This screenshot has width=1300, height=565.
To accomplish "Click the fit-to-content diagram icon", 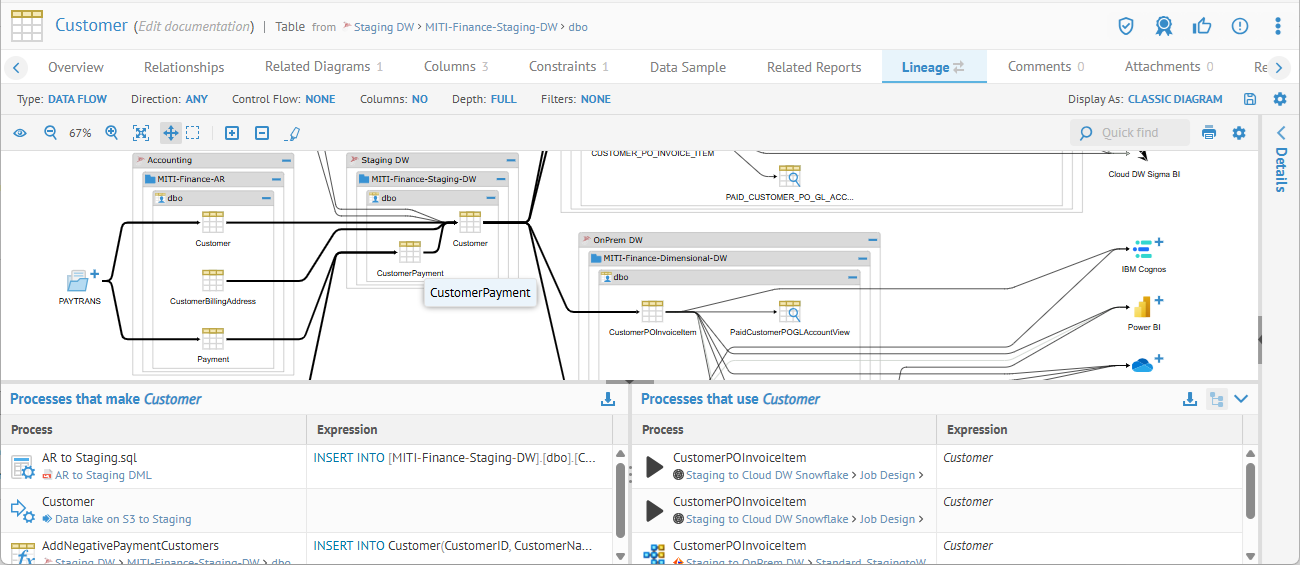I will (x=141, y=133).
